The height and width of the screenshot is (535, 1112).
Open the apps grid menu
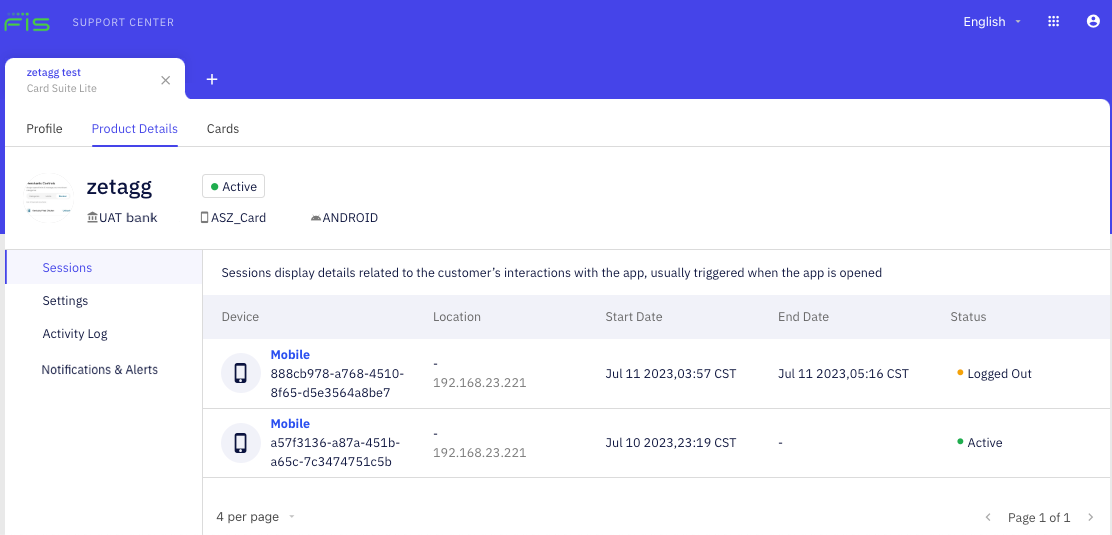pyautogui.click(x=1053, y=21)
